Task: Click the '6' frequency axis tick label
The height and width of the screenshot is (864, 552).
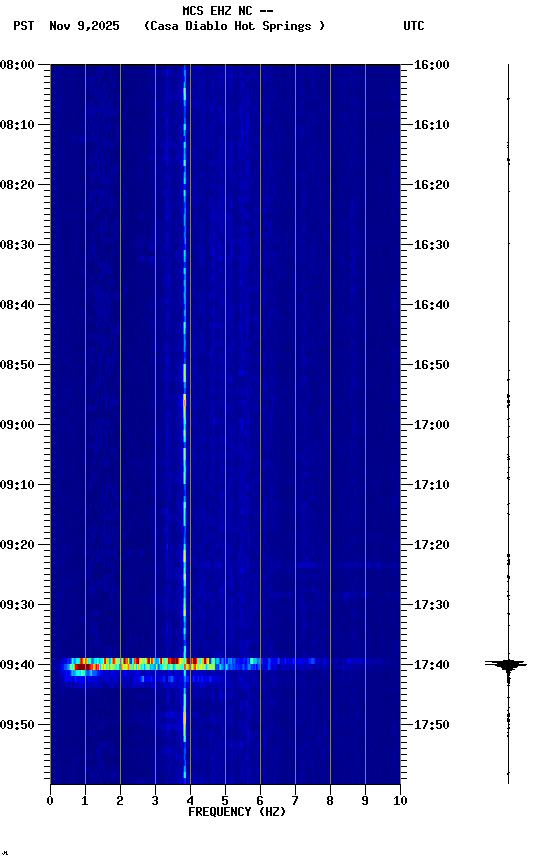Action: click(260, 801)
